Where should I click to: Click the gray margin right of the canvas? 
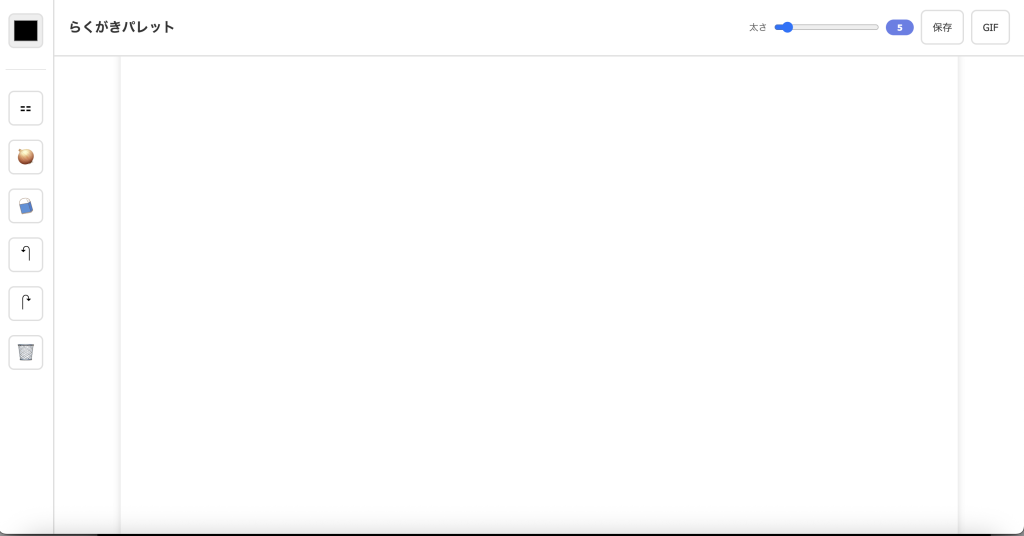(990, 295)
